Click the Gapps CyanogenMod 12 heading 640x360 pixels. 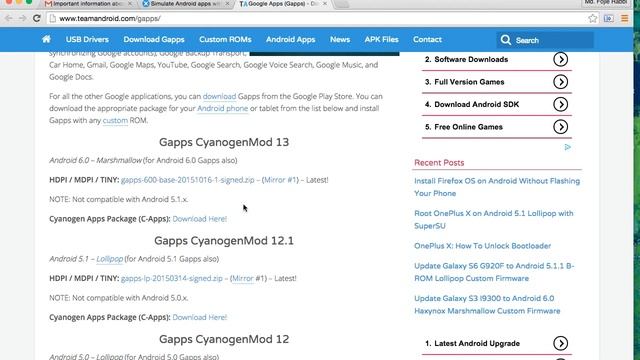point(224,339)
